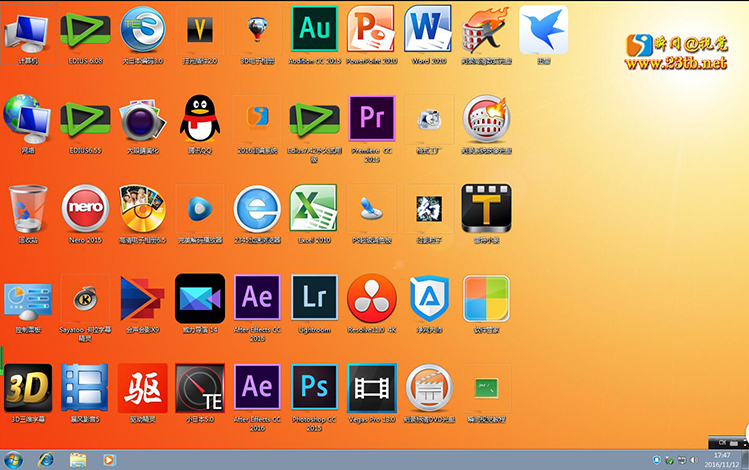The width and height of the screenshot is (749, 470).
Task: Launch After Effects CC 2015
Action: 257,298
